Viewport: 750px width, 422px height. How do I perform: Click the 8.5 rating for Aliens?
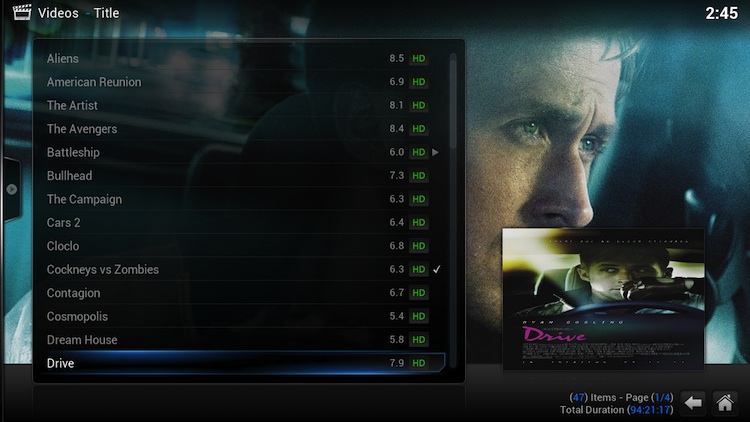397,58
